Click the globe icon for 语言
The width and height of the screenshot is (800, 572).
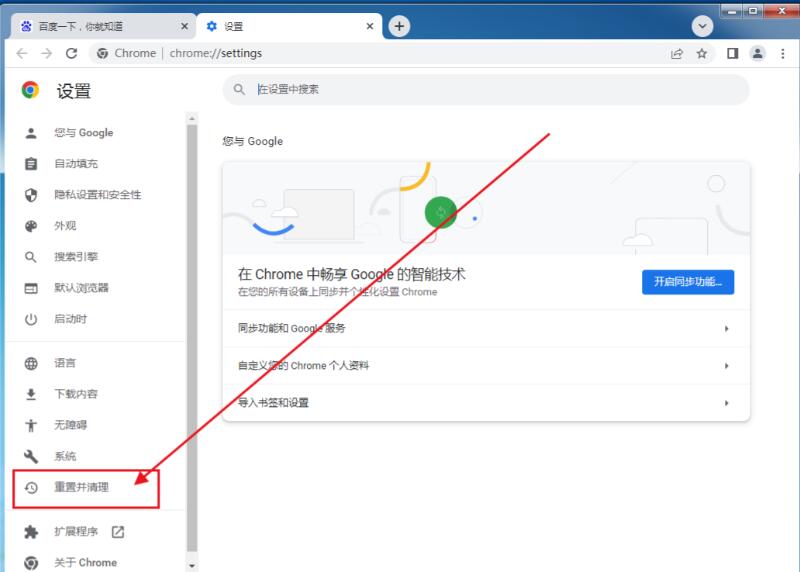[x=31, y=363]
